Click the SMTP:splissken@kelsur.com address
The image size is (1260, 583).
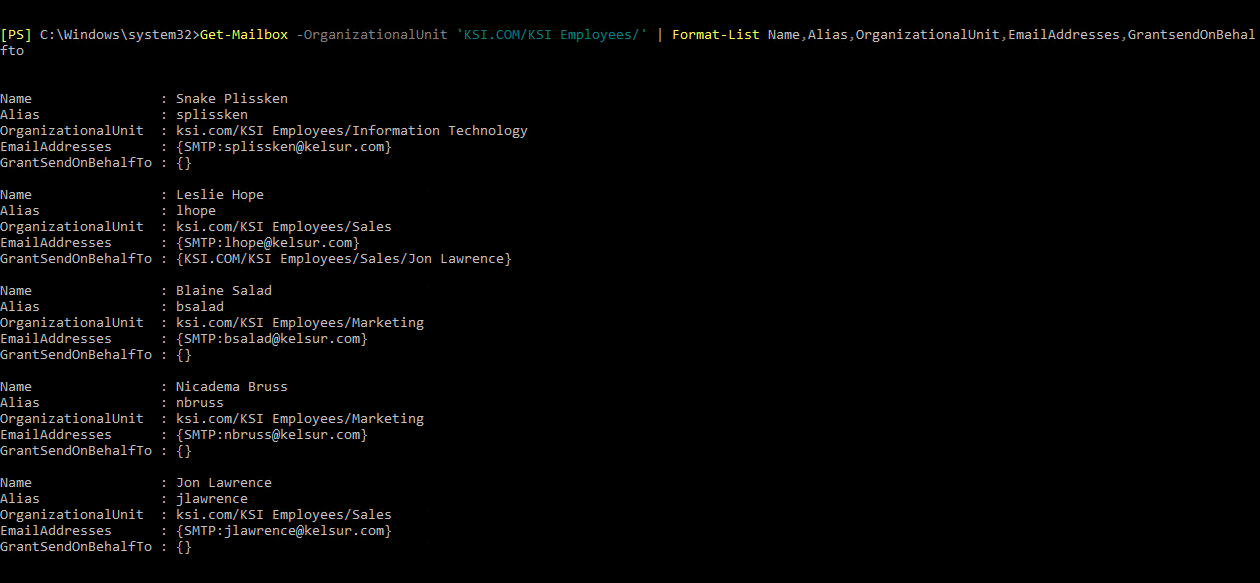click(x=284, y=147)
